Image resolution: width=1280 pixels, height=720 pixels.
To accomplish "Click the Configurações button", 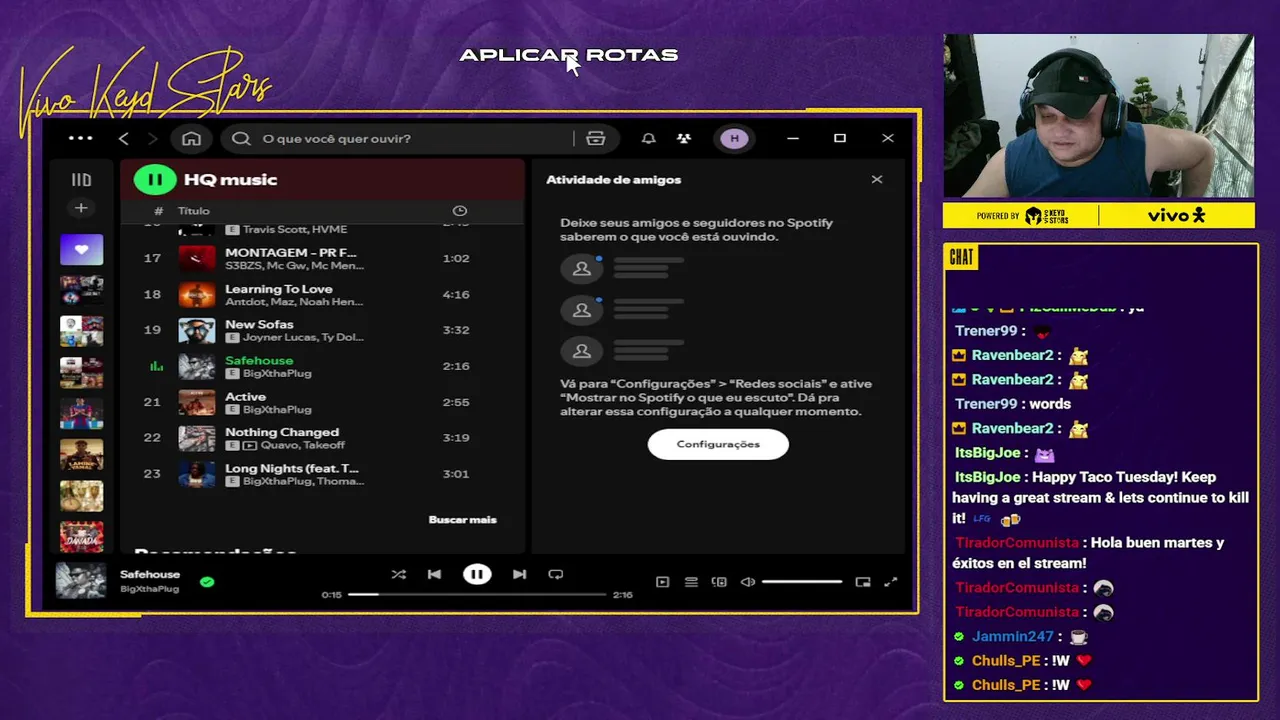I will tap(718, 444).
